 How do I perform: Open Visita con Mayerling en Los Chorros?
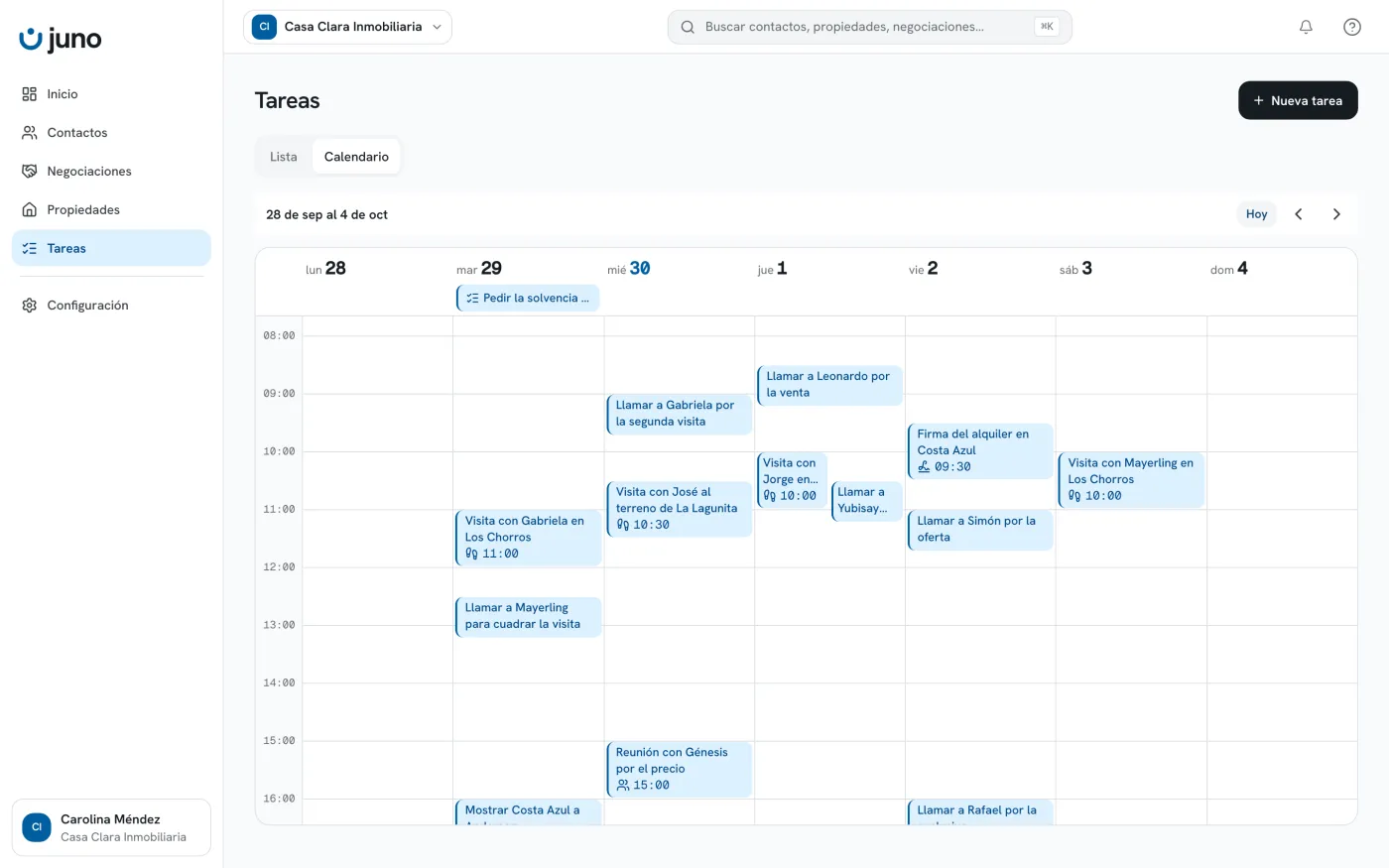1131,479
